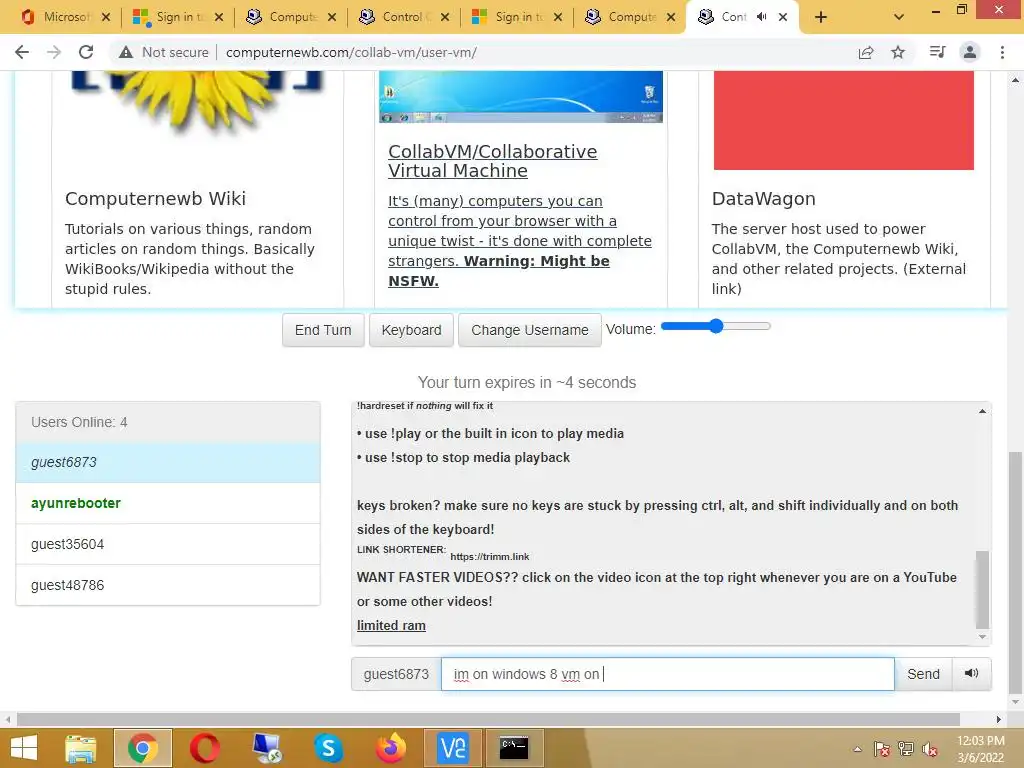Viewport: 1024px width, 768px height.
Task: Click the Not secure warning icon
Action: [x=126, y=52]
